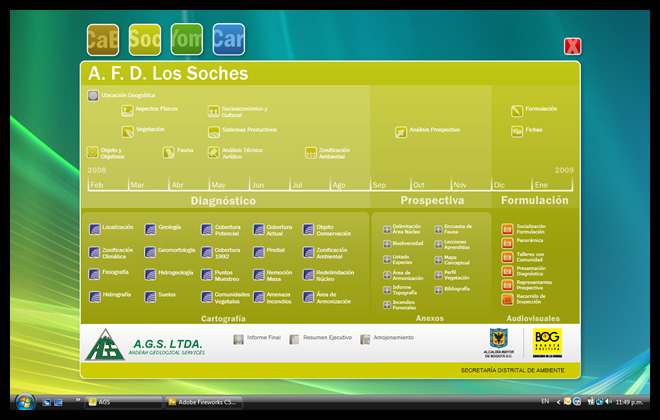Close the application with red X

572,46
